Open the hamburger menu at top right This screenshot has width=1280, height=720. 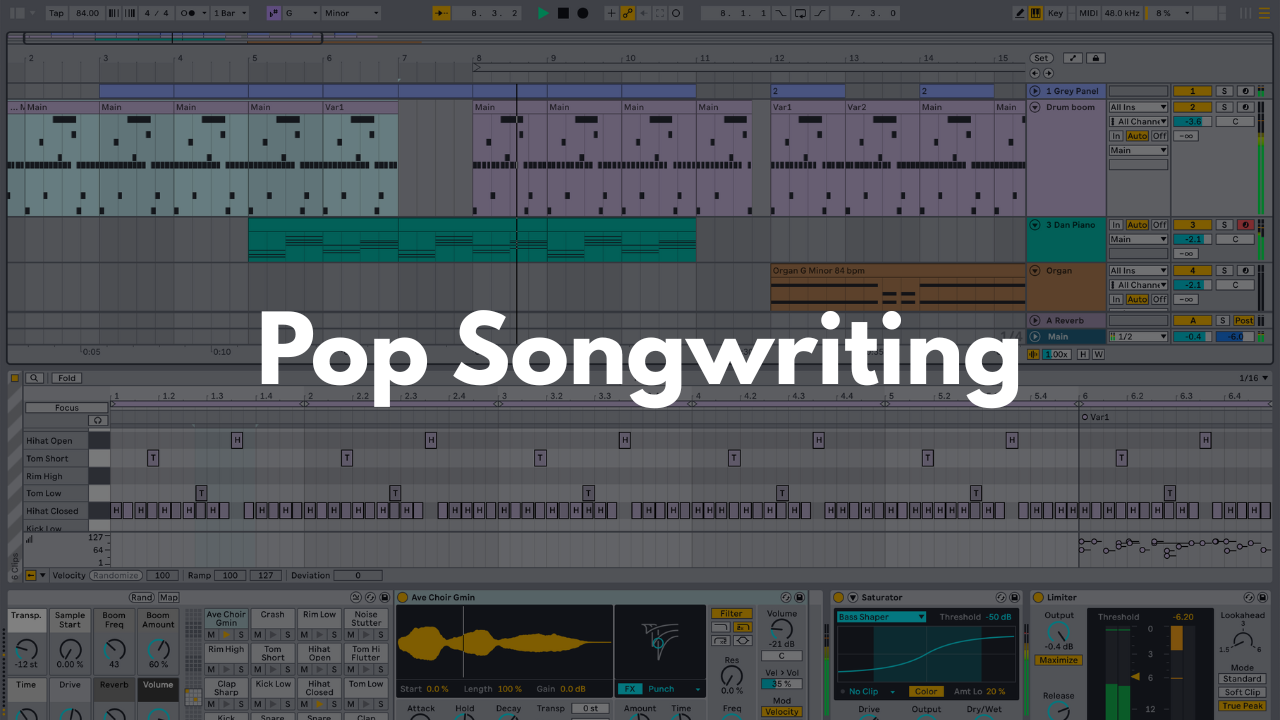pos(1264,13)
